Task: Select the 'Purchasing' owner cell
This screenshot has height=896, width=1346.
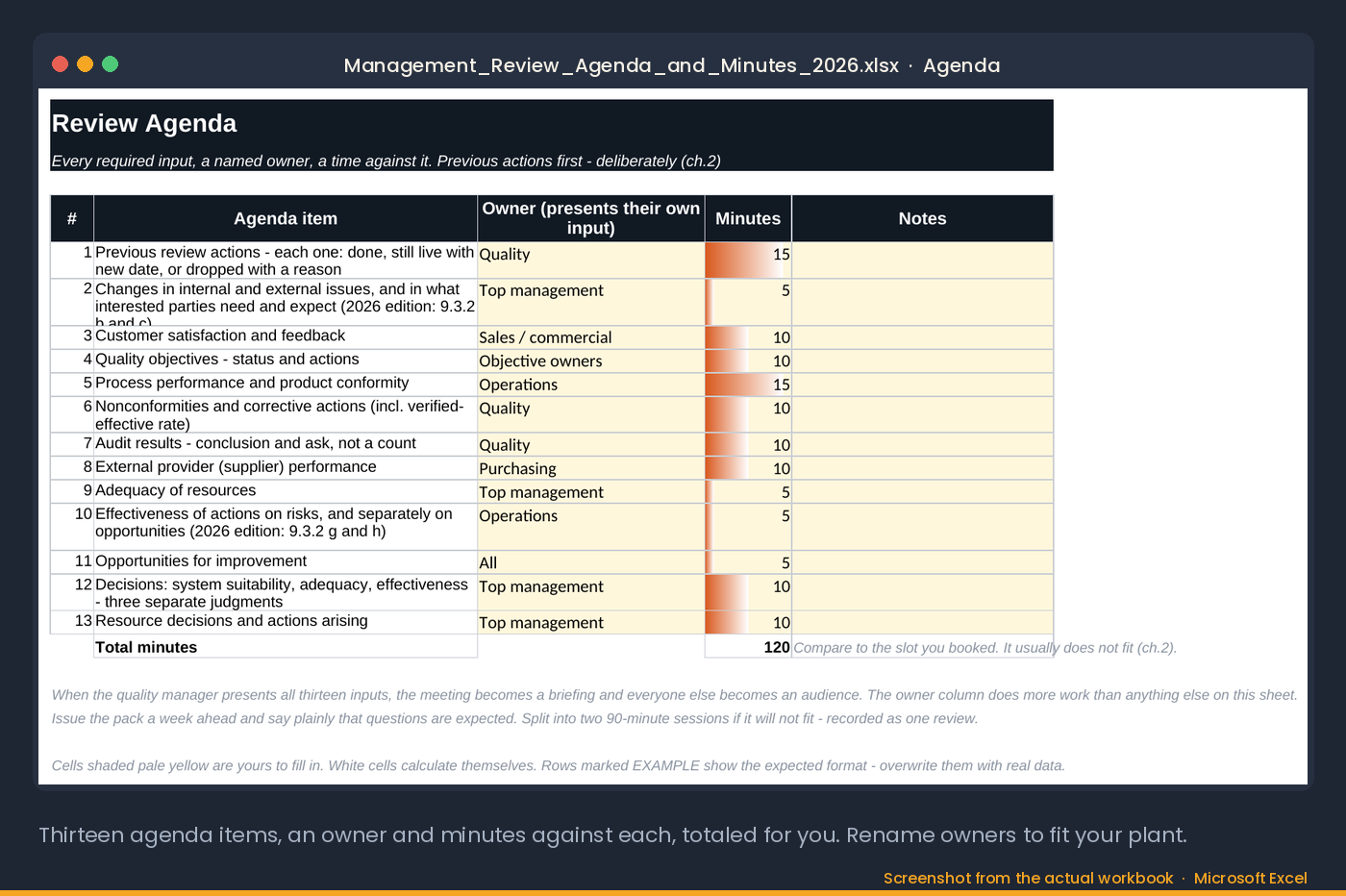Action: [x=591, y=468]
